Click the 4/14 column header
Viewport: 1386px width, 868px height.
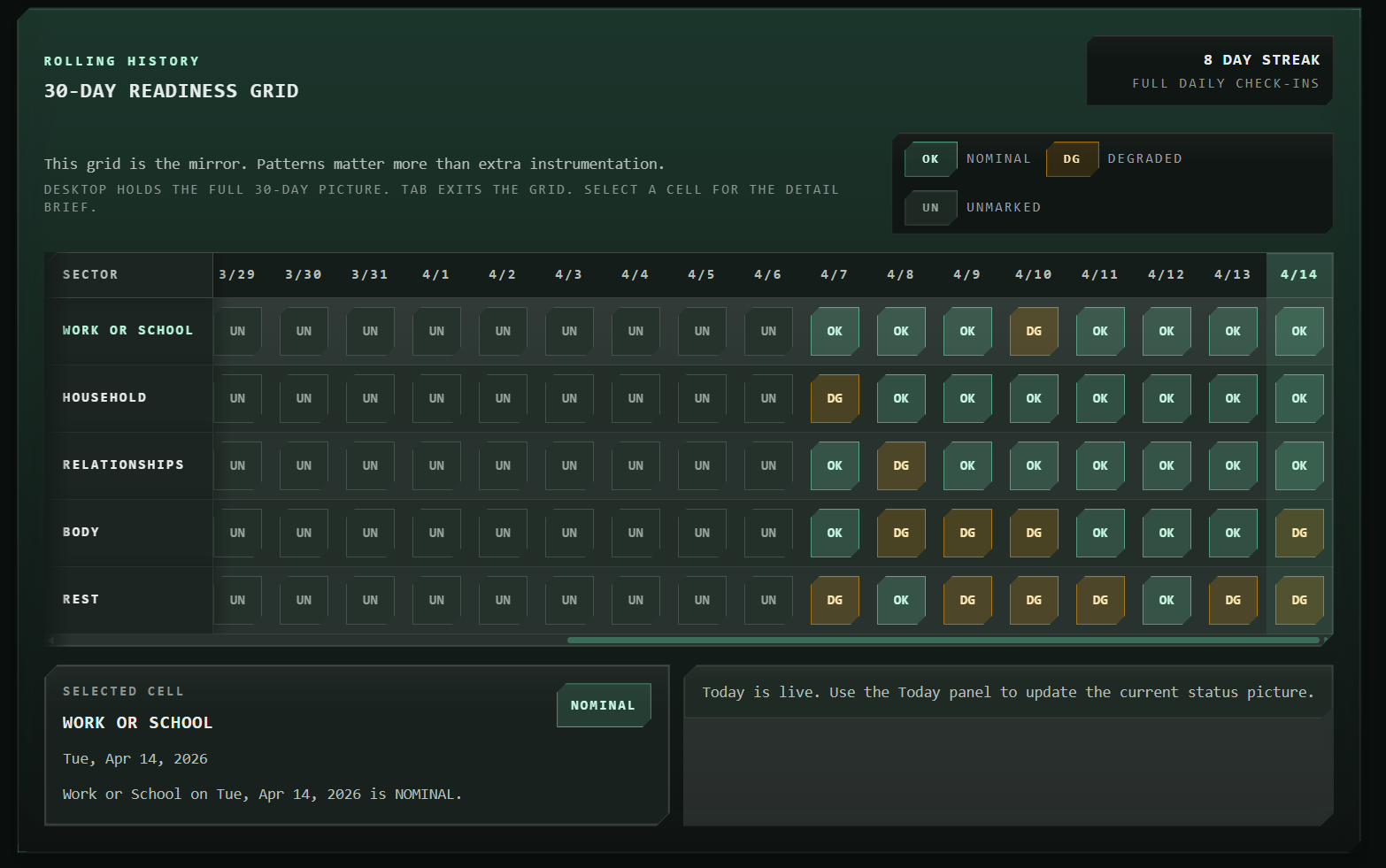1298,274
